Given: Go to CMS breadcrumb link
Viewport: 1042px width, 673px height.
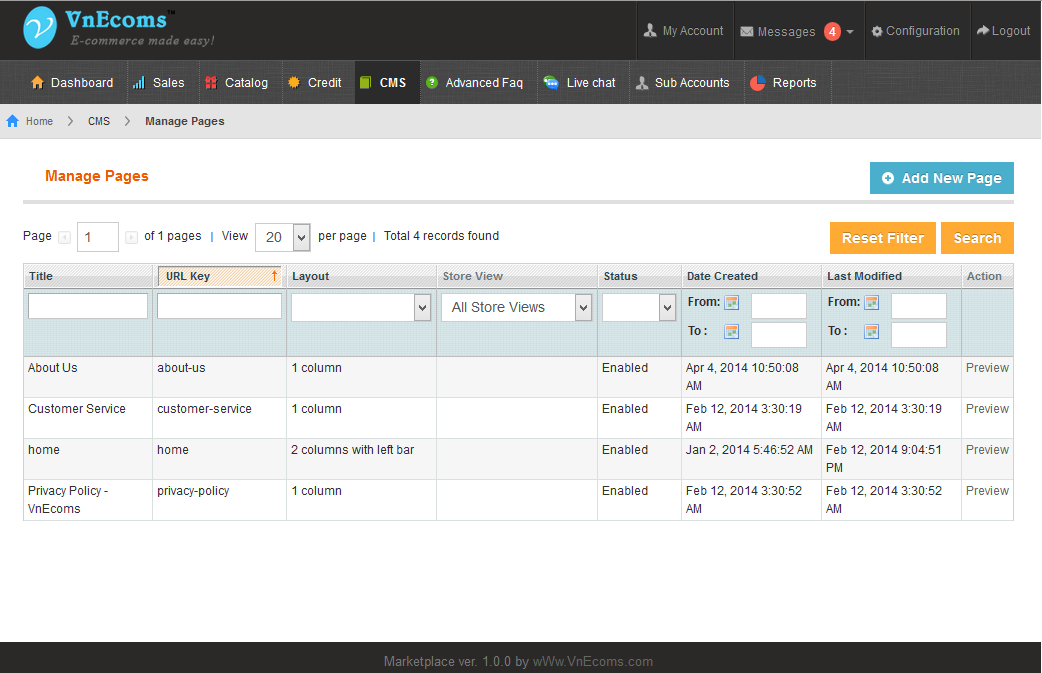Looking at the screenshot, I should coord(99,121).
